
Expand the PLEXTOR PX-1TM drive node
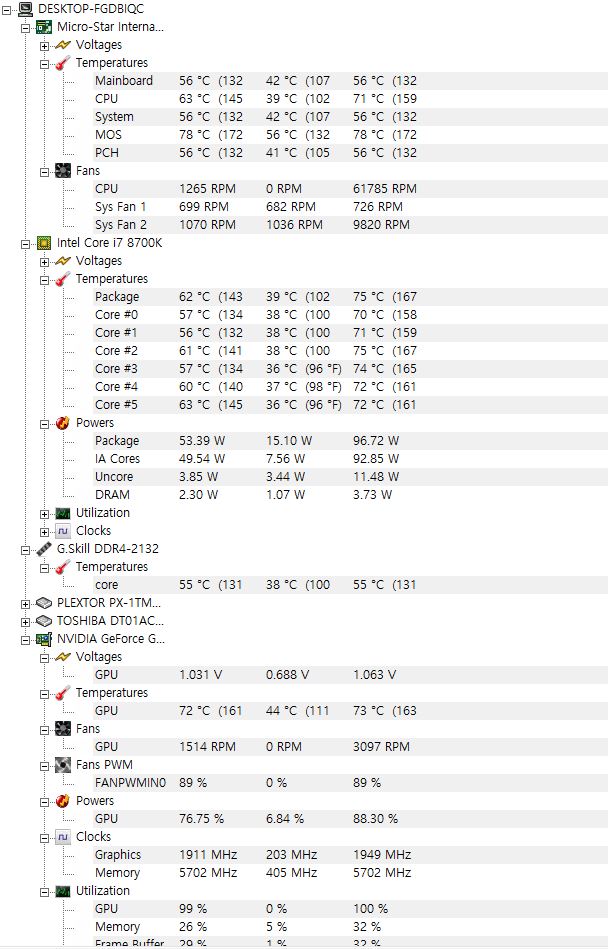[x=26, y=603]
